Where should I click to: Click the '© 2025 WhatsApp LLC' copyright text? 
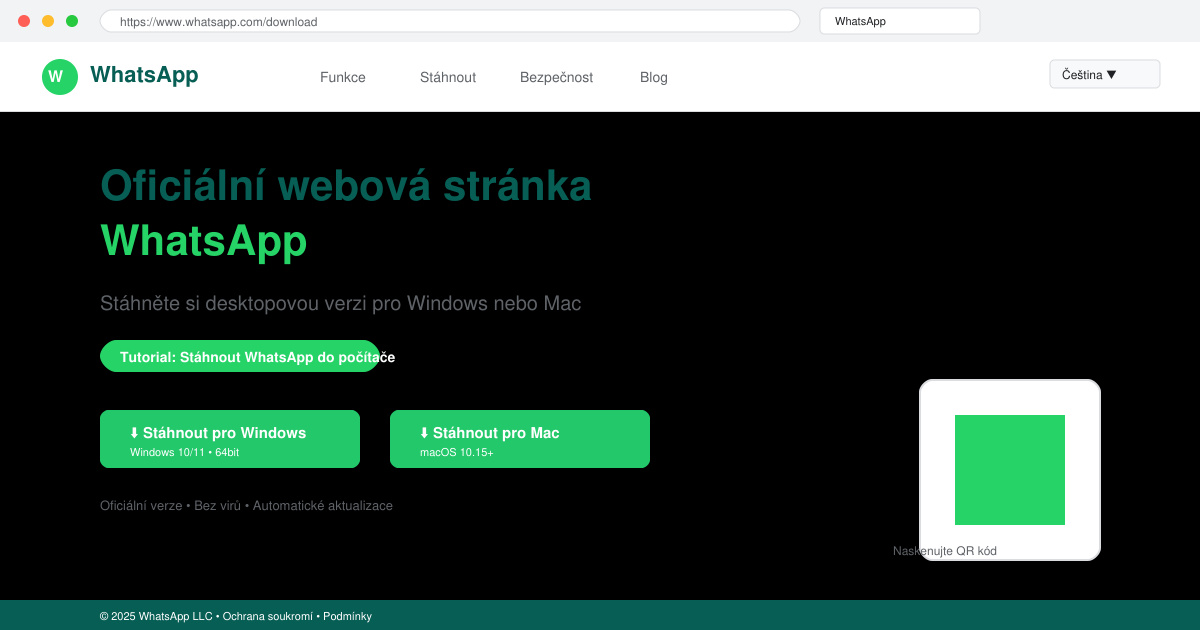pyautogui.click(x=156, y=616)
